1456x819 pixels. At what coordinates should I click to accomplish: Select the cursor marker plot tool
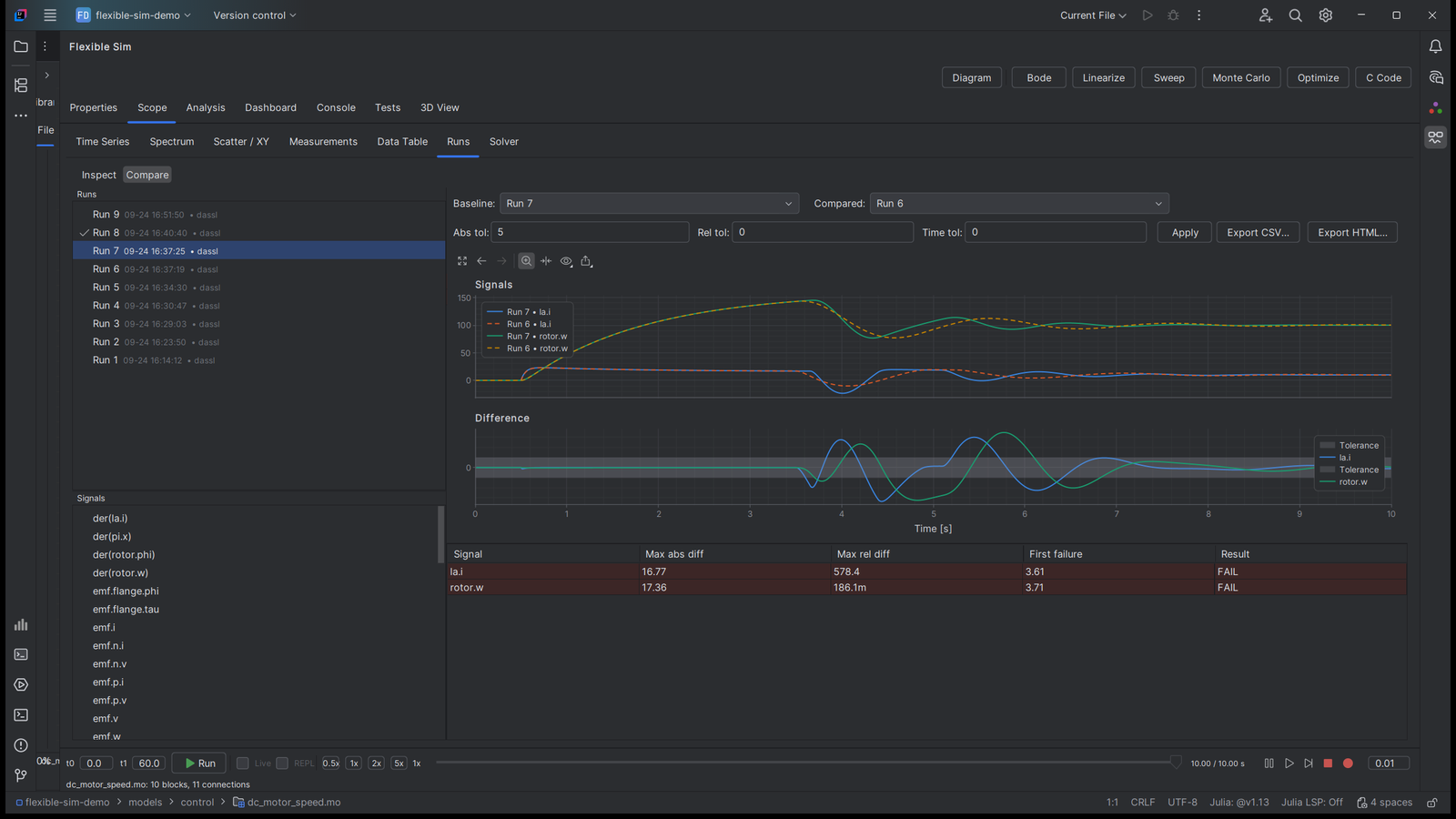tap(546, 261)
